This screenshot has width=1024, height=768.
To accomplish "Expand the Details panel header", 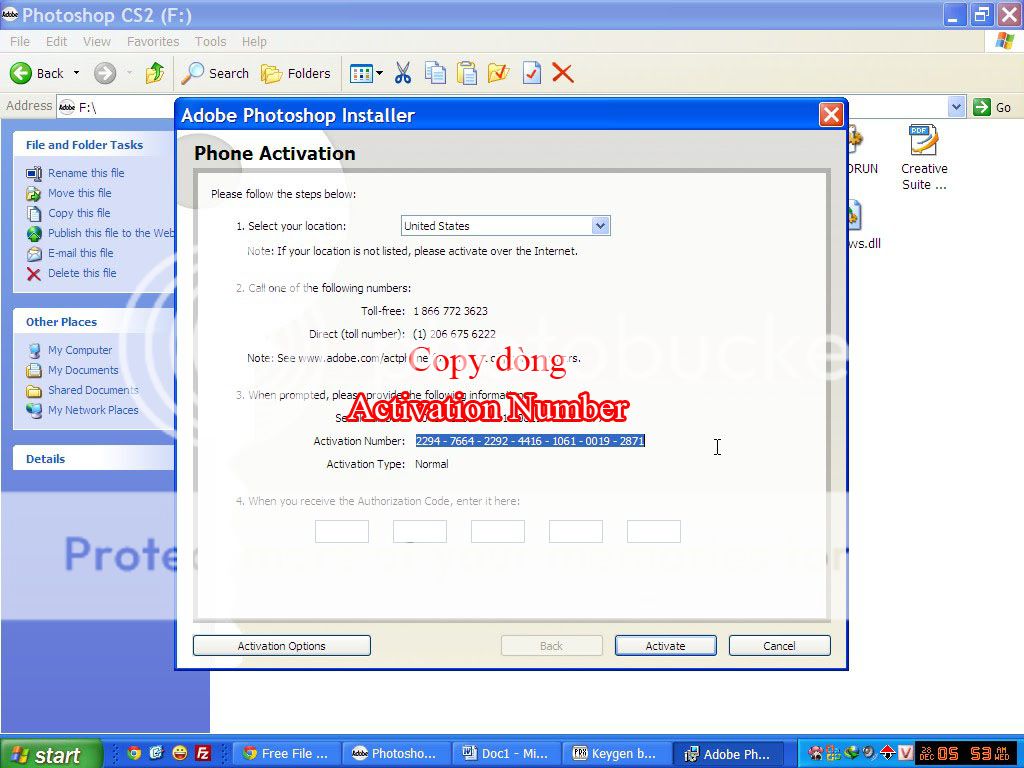I will point(93,459).
